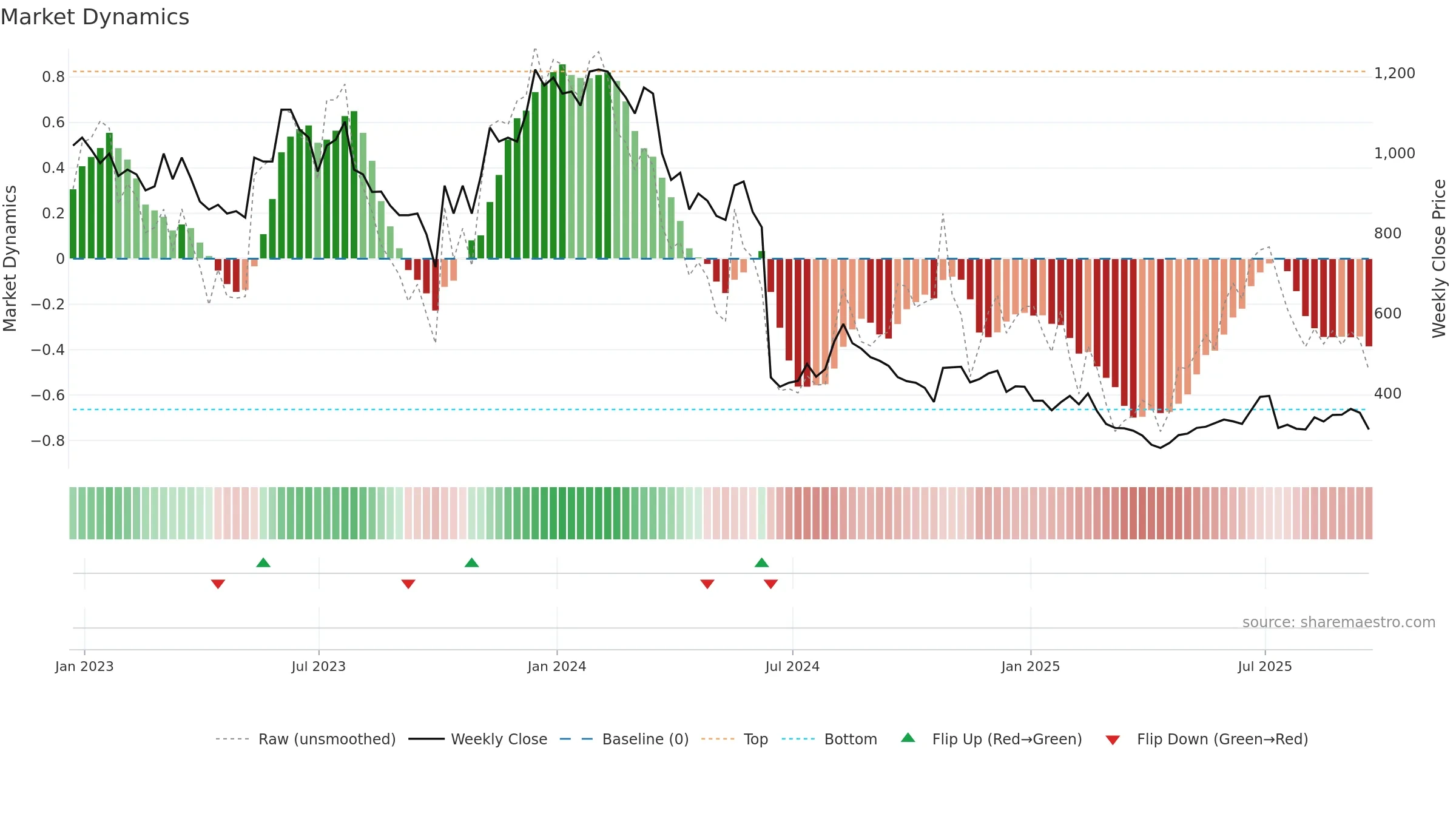Screen dimensions: 1456x819
Task: Click the Weekly Close legend entry
Action: [x=477, y=739]
